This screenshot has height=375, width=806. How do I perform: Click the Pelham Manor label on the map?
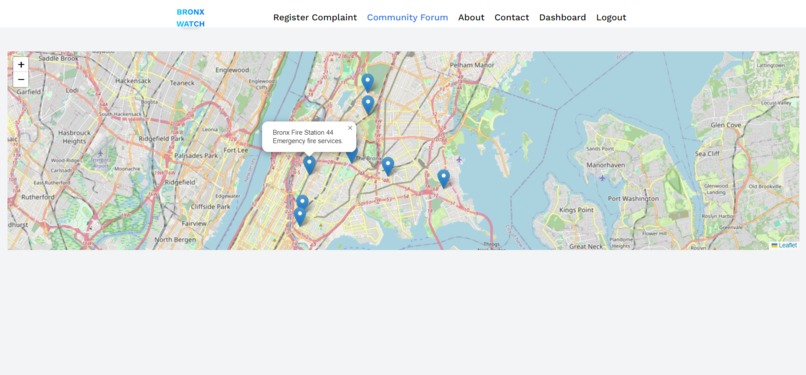[x=471, y=65]
